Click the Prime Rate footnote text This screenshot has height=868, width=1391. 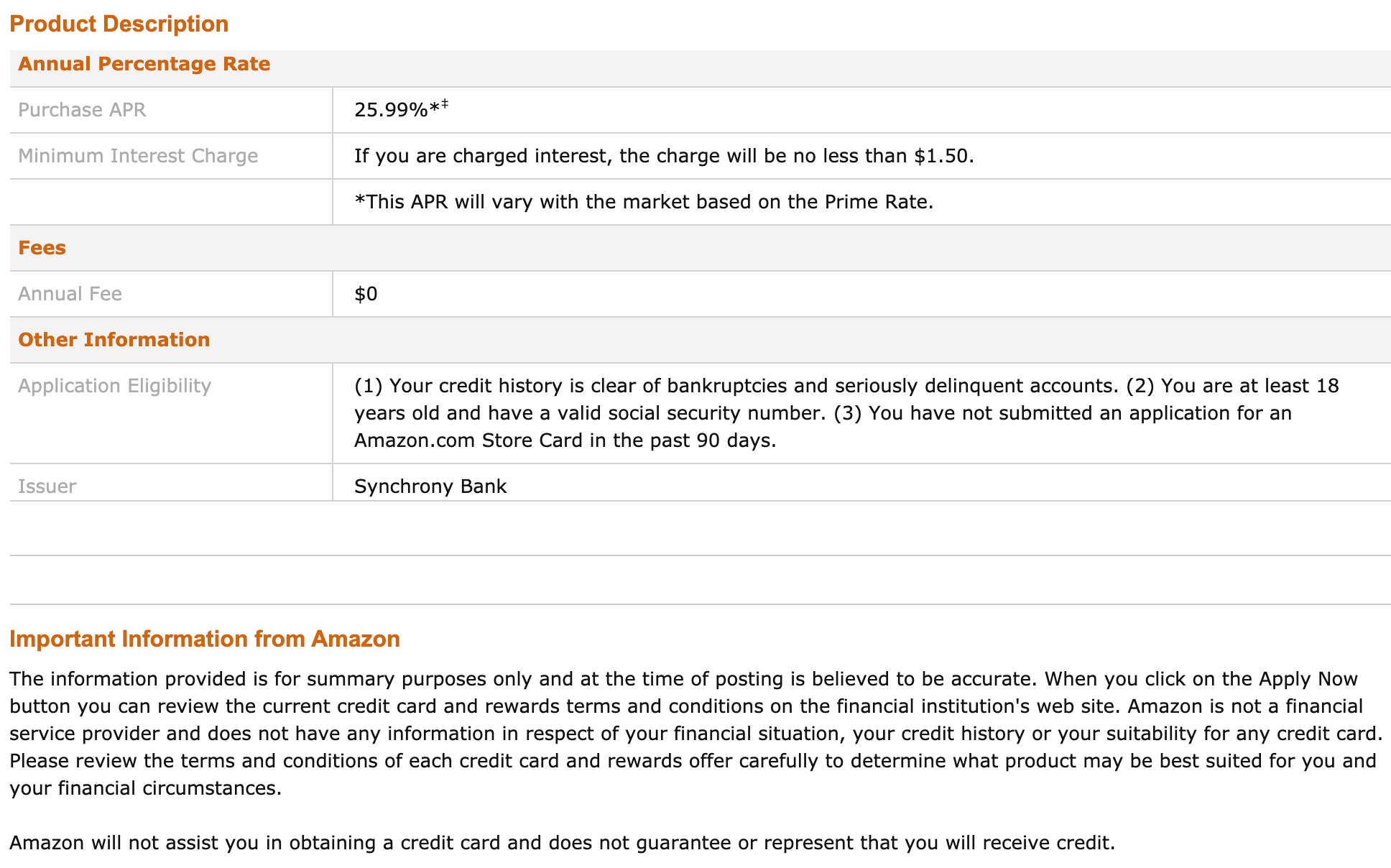644,202
